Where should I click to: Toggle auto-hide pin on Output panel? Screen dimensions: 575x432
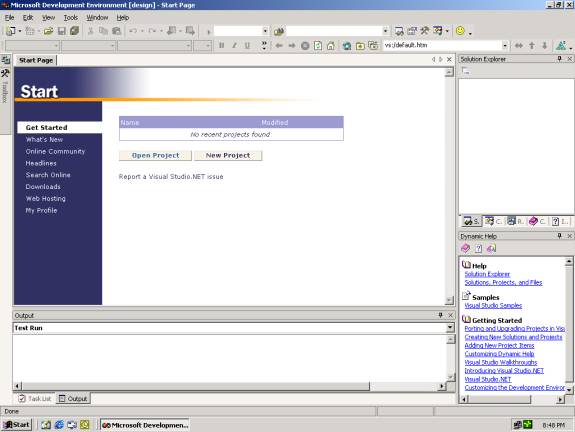[440, 315]
